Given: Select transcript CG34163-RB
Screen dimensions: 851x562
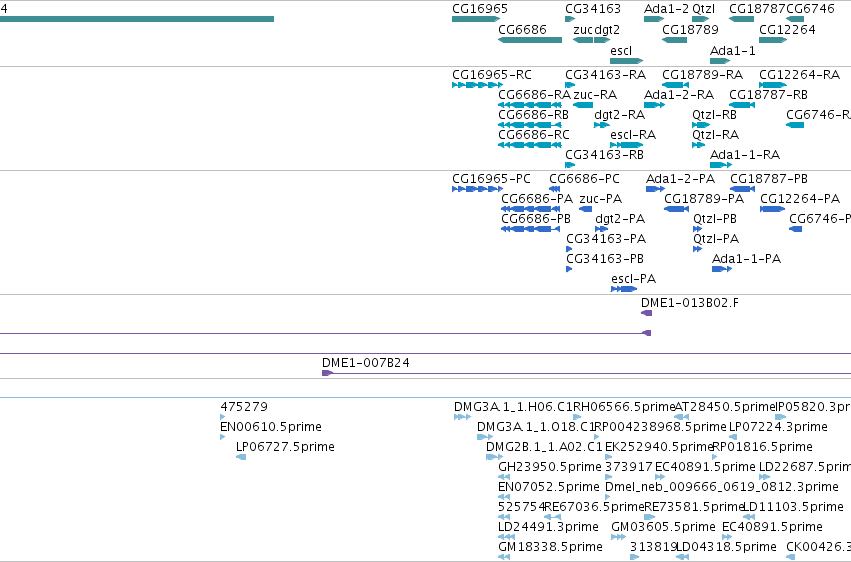Looking at the screenshot, I should tap(604, 155).
